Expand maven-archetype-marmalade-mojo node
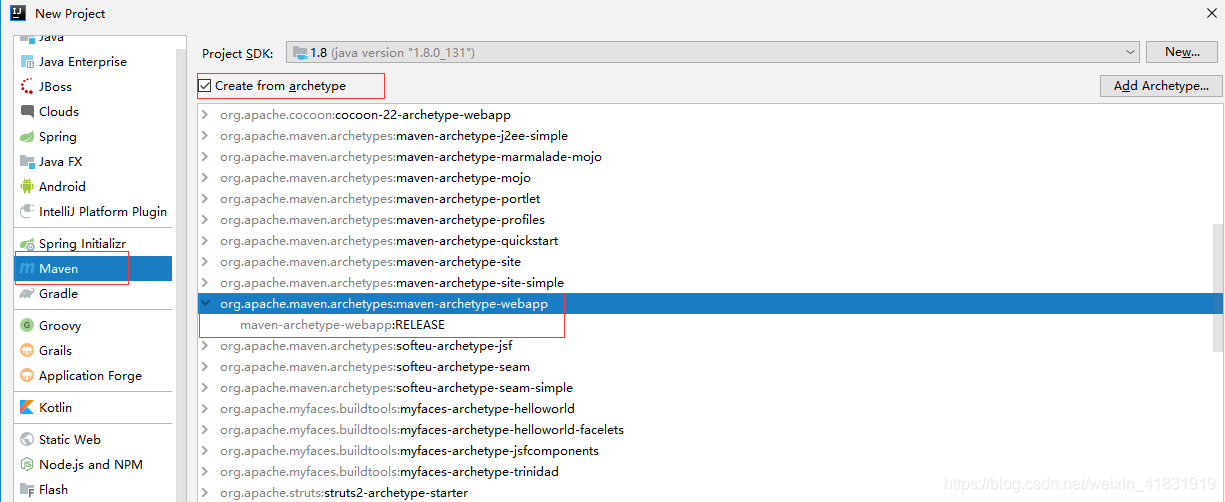This screenshot has height=502, width=1225. 205,157
